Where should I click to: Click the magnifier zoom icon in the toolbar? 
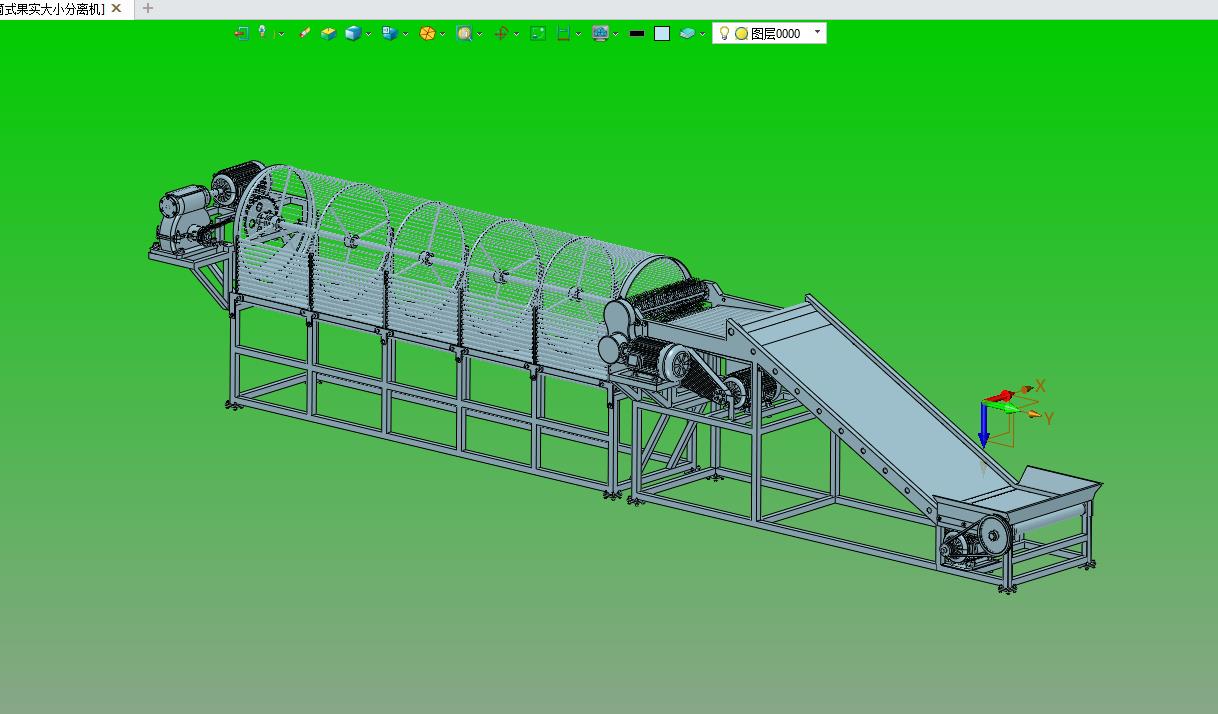(464, 33)
